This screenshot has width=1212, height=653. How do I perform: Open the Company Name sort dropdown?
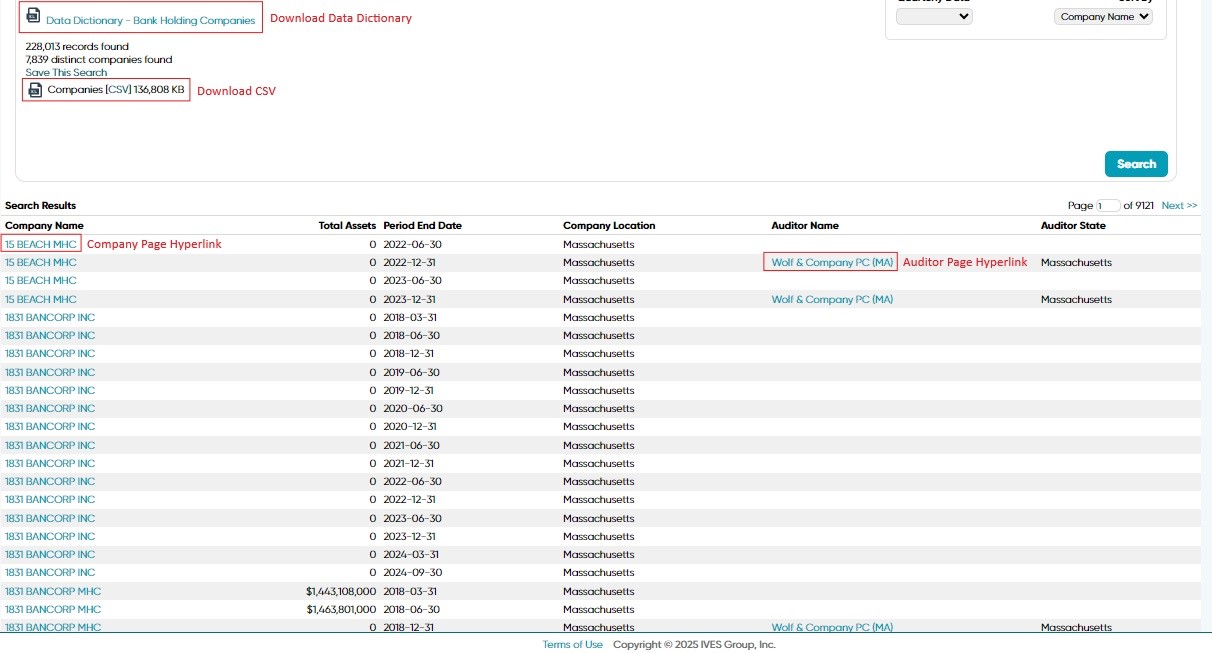tap(1103, 17)
